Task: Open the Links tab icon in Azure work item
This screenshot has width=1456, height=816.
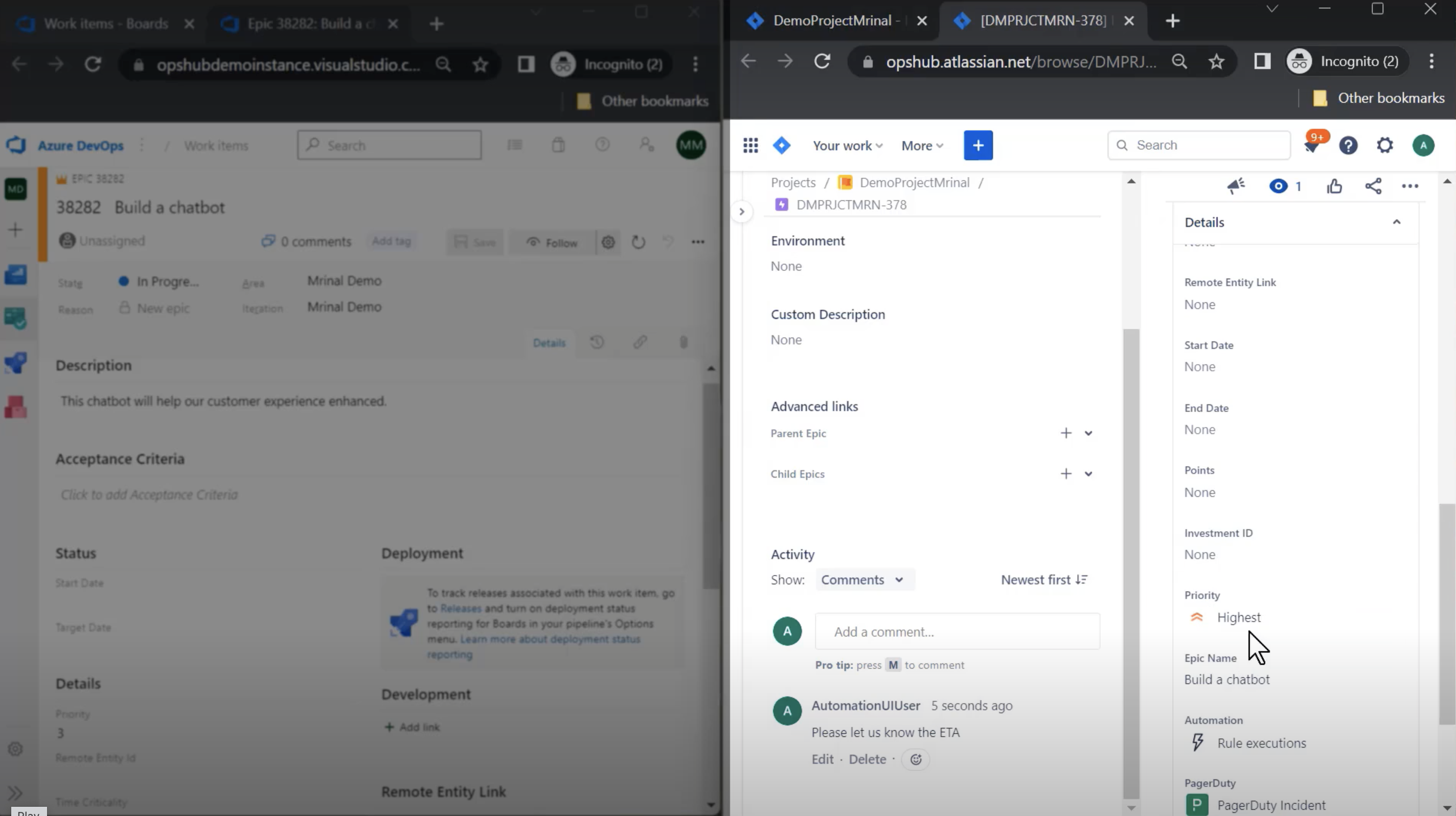Action: pos(640,343)
